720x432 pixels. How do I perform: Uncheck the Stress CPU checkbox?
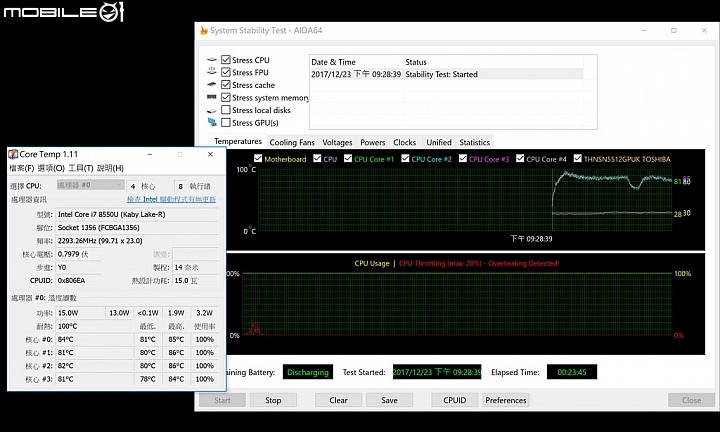pyautogui.click(x=225, y=60)
